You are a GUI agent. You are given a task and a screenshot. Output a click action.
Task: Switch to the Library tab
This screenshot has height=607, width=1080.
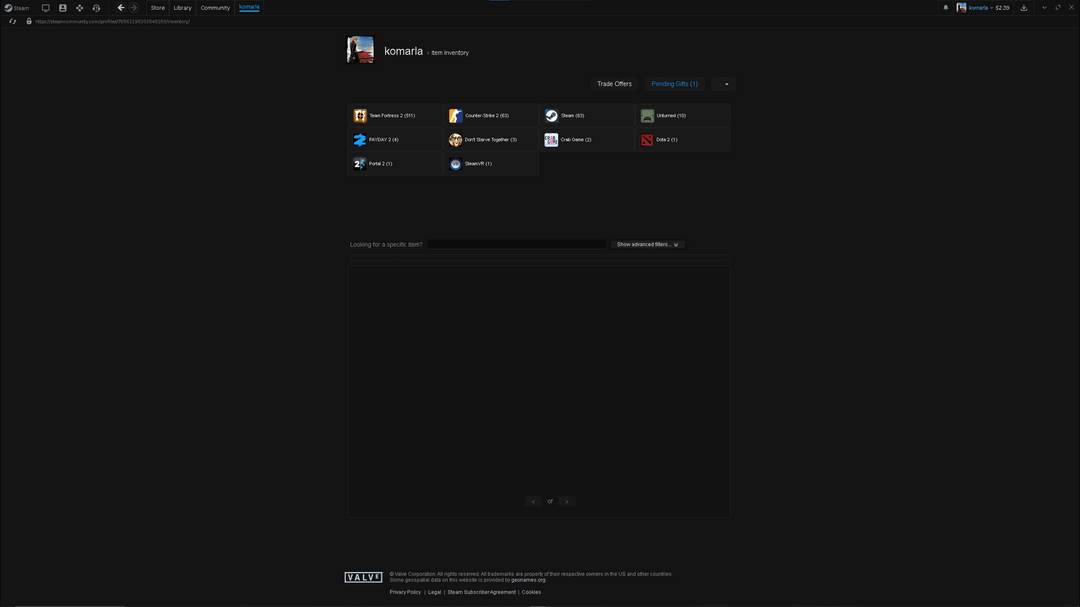[x=182, y=8]
